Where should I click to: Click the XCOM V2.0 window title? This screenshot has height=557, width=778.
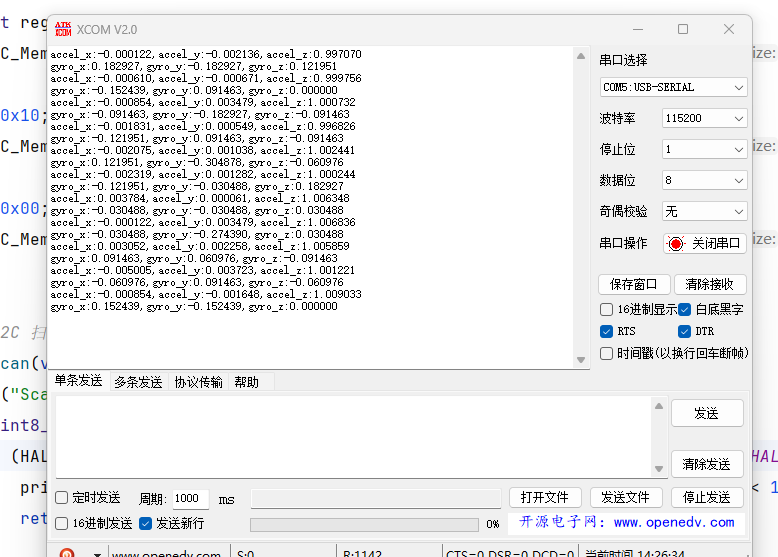click(x=107, y=30)
